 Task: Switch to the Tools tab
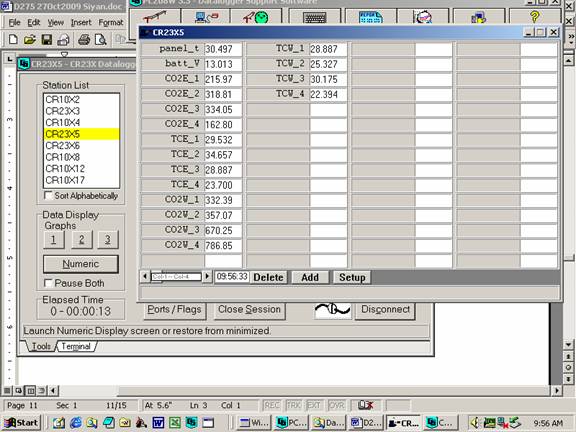pyautogui.click(x=41, y=346)
